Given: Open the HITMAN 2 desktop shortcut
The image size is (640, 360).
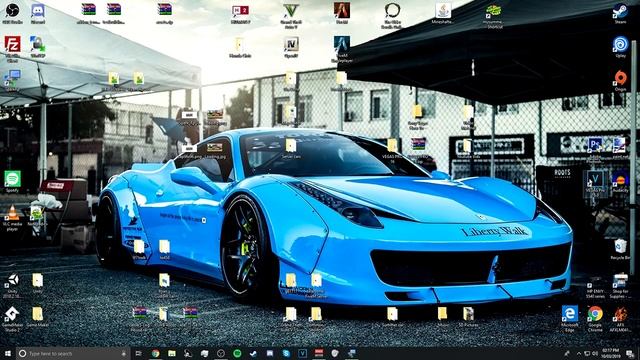Looking at the screenshot, I should (240, 13).
